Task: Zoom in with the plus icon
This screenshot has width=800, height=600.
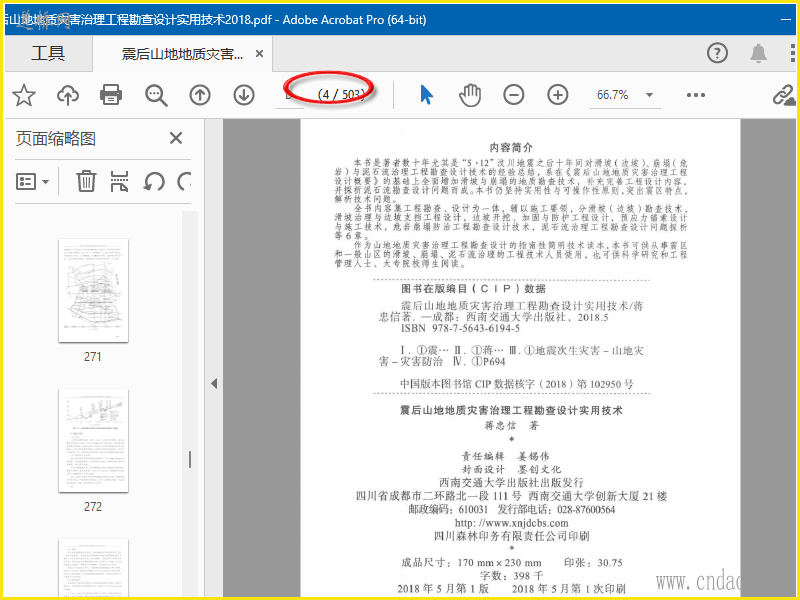Action: 558,95
